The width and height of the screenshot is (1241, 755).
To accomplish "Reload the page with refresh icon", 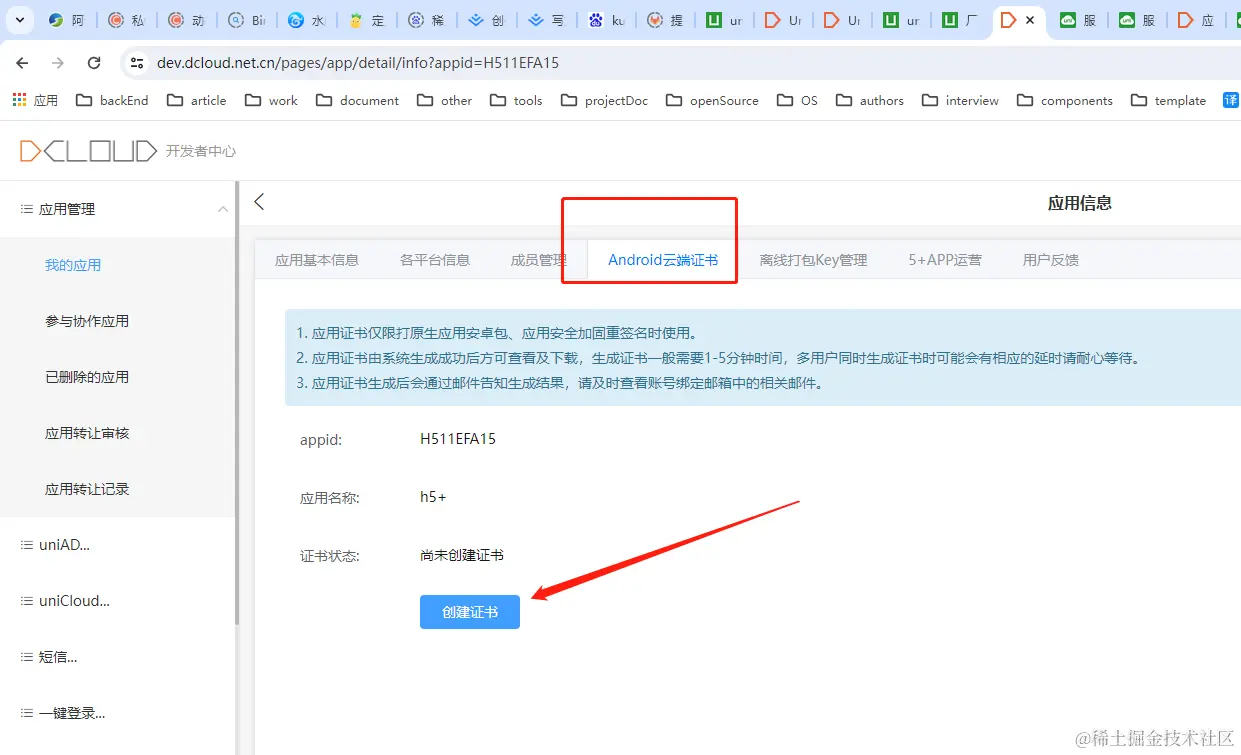I will click(x=94, y=63).
